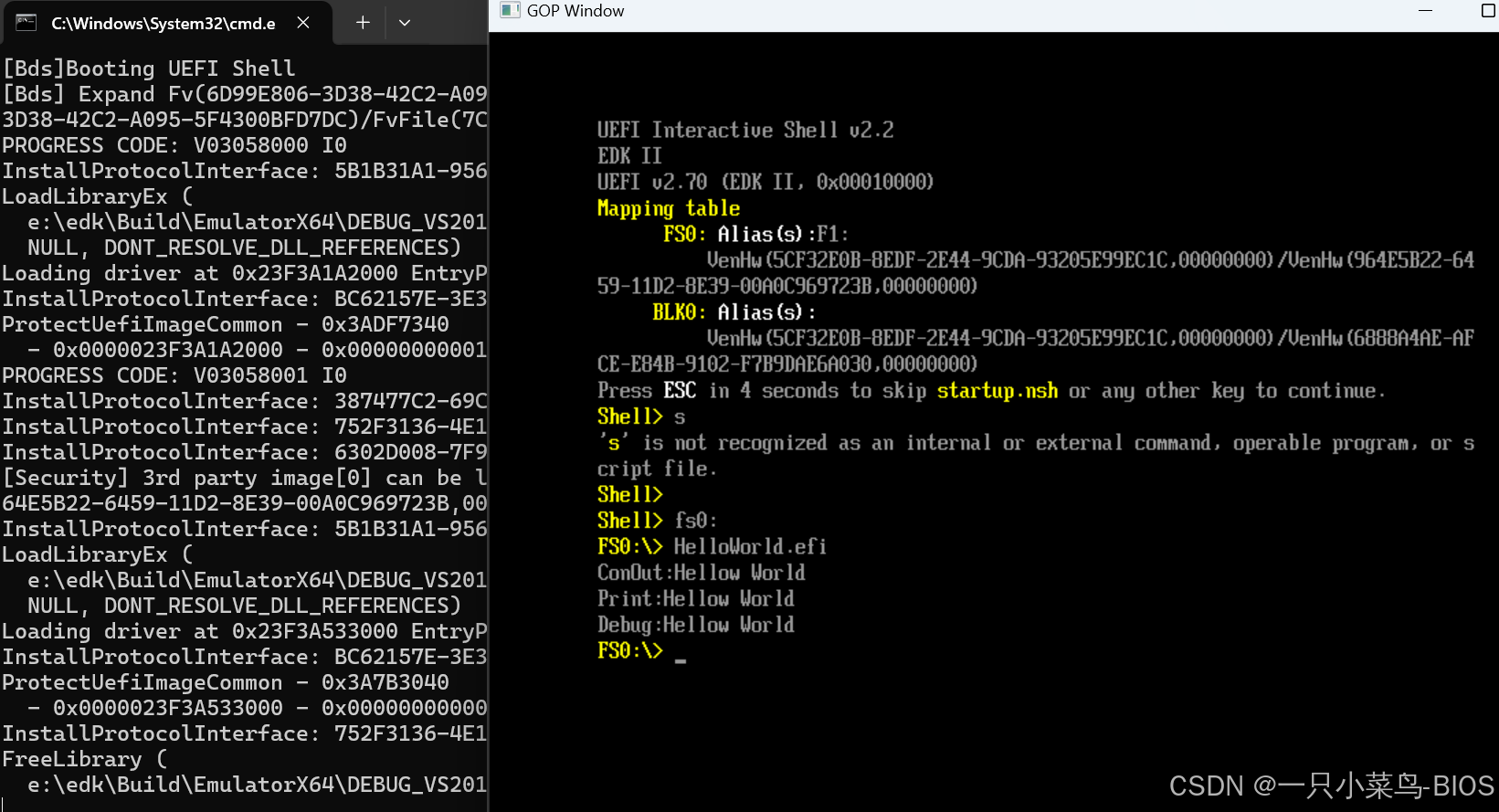The height and width of the screenshot is (812, 1499).
Task: Click the 'PROGRESS CODE: V03058001 I0' line
Action: pyautogui.click(x=174, y=375)
